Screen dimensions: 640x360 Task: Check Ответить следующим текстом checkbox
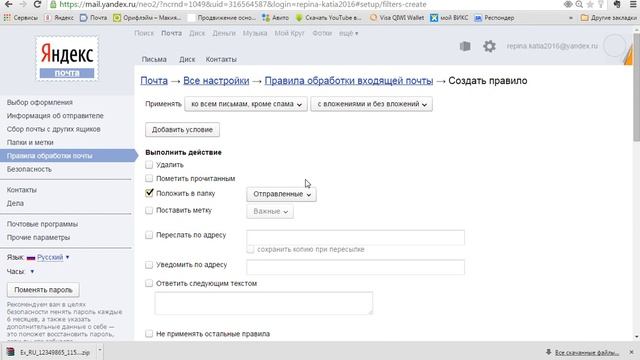pos(149,283)
